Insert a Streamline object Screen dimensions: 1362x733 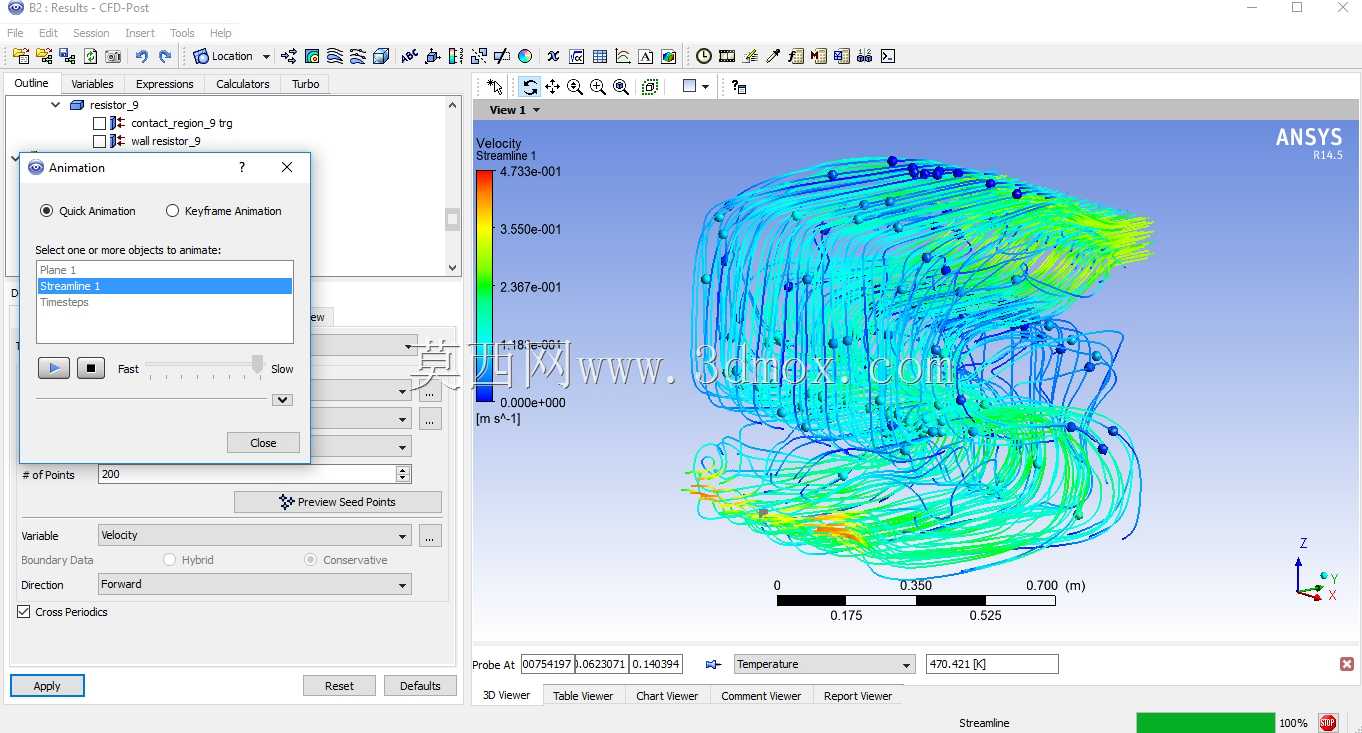(335, 56)
